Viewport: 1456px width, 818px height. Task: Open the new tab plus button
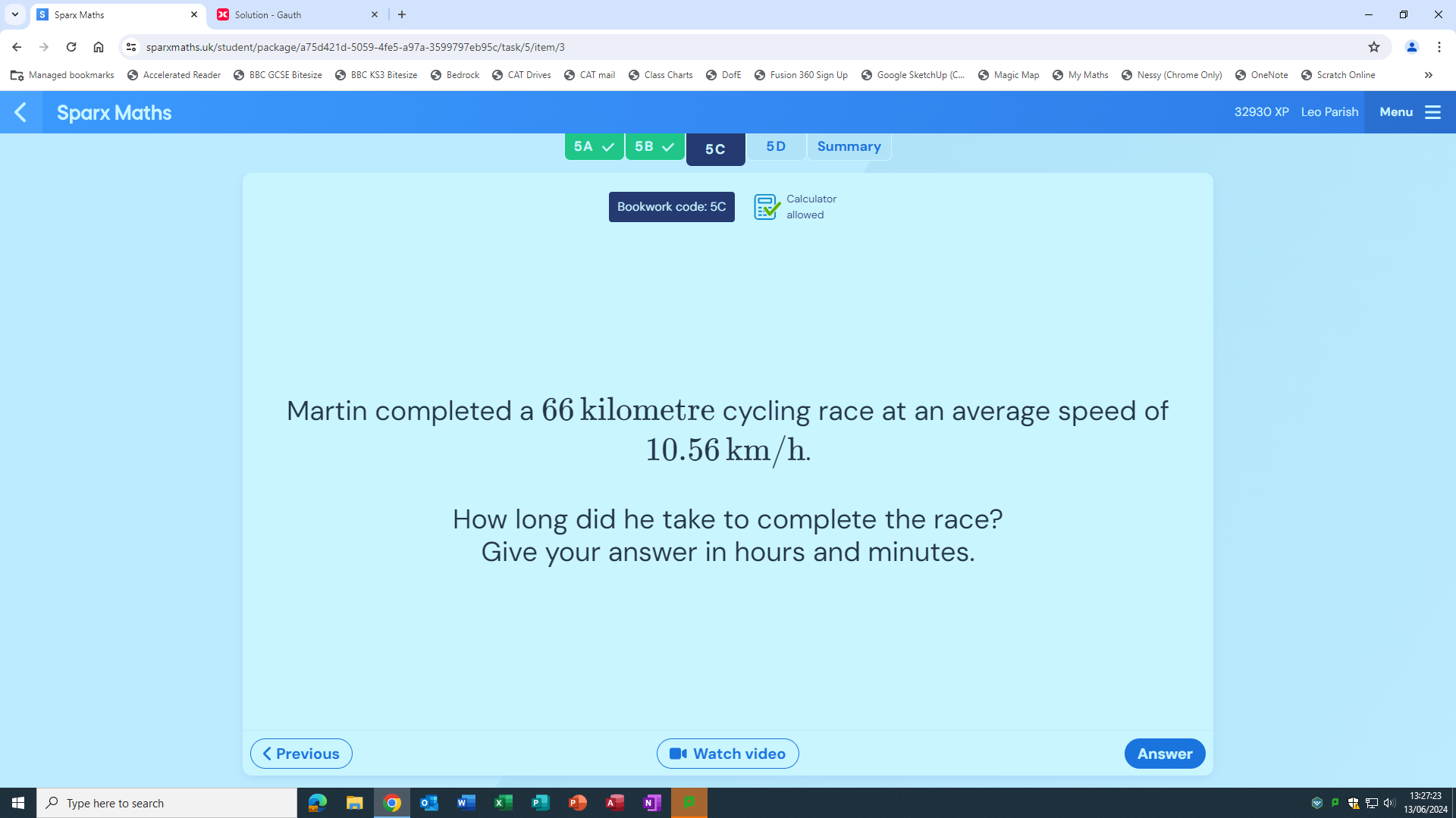[x=402, y=14]
